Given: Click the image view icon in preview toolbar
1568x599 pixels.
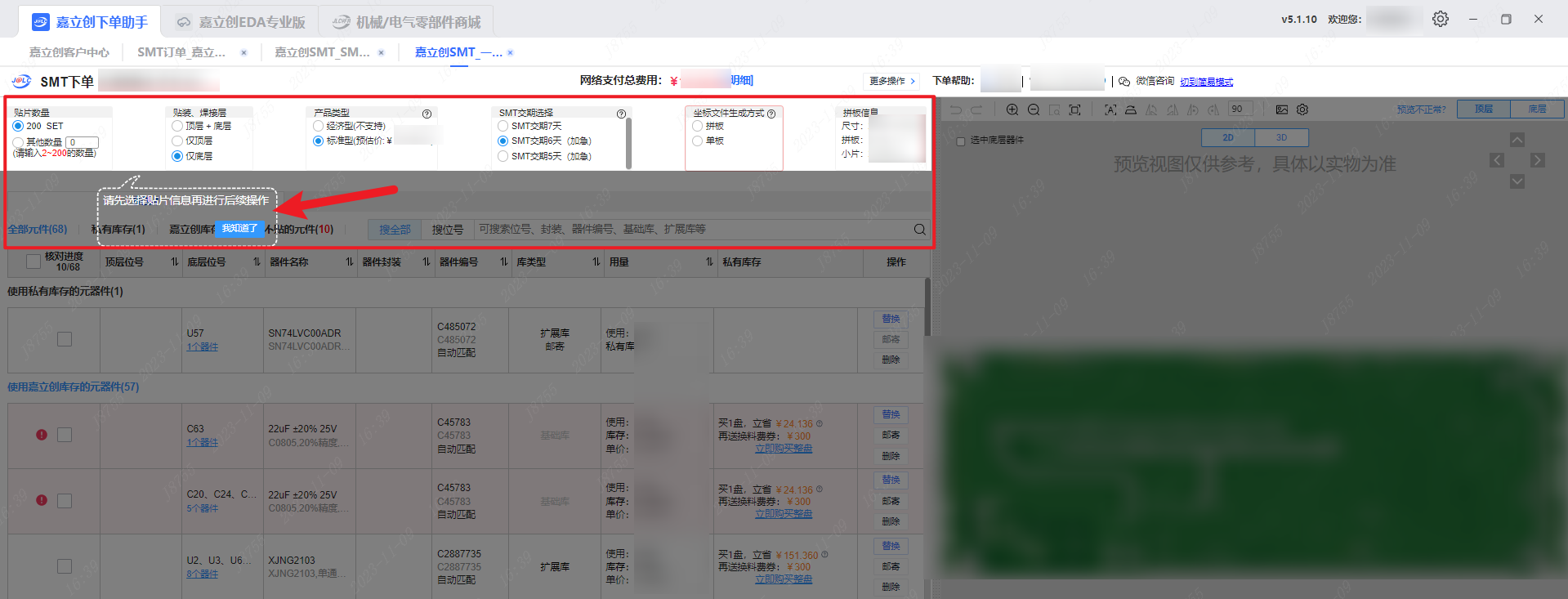Looking at the screenshot, I should (x=1282, y=110).
